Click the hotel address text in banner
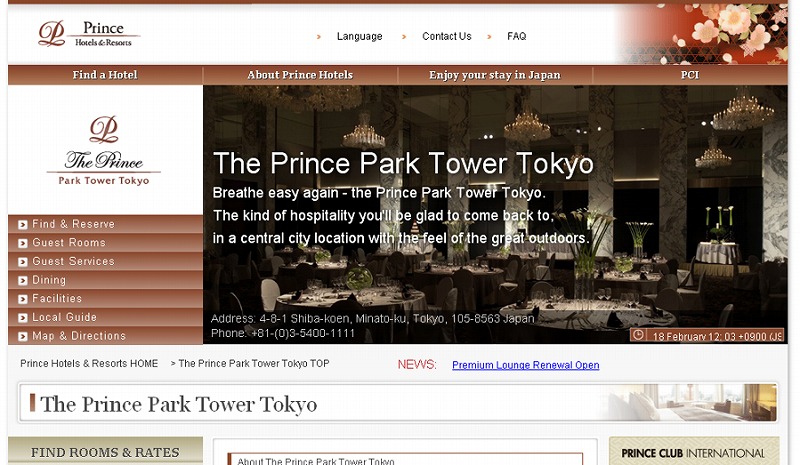Viewport: 800px width, 465px height. pyautogui.click(x=372, y=319)
